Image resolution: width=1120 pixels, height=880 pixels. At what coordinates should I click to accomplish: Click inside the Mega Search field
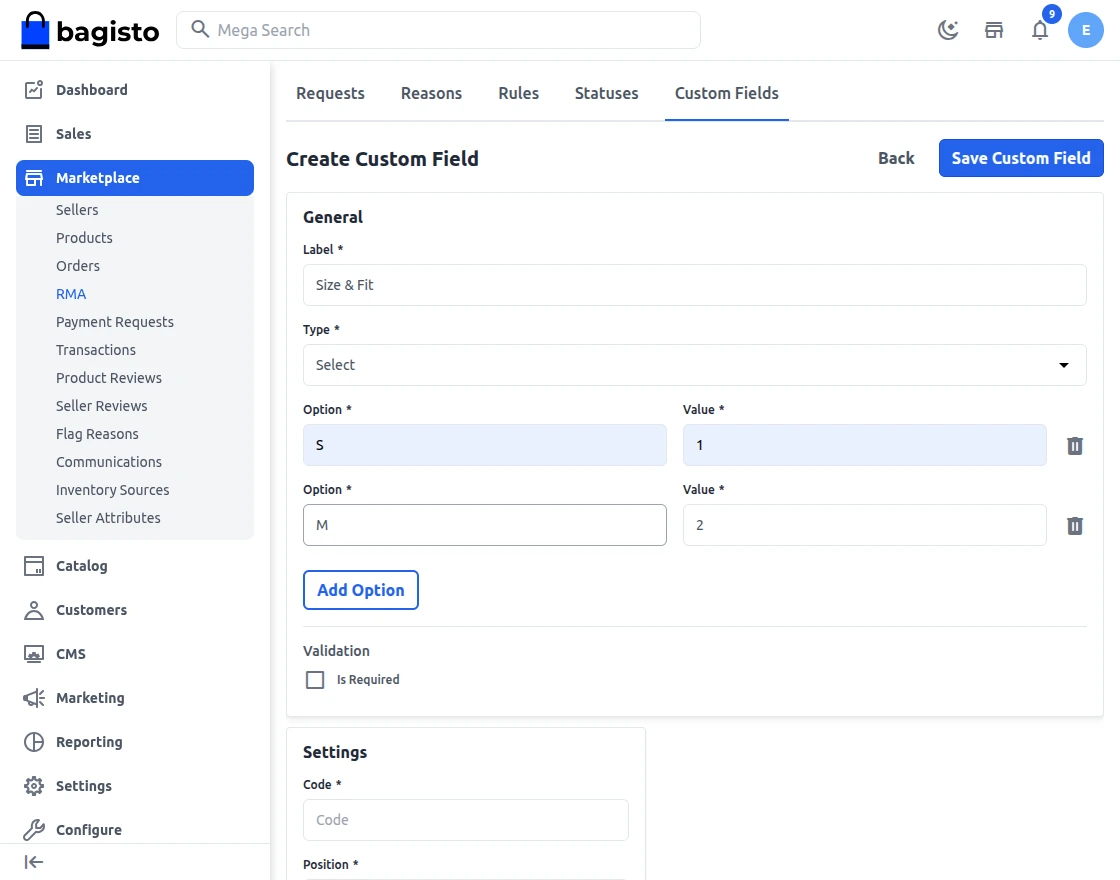(440, 30)
